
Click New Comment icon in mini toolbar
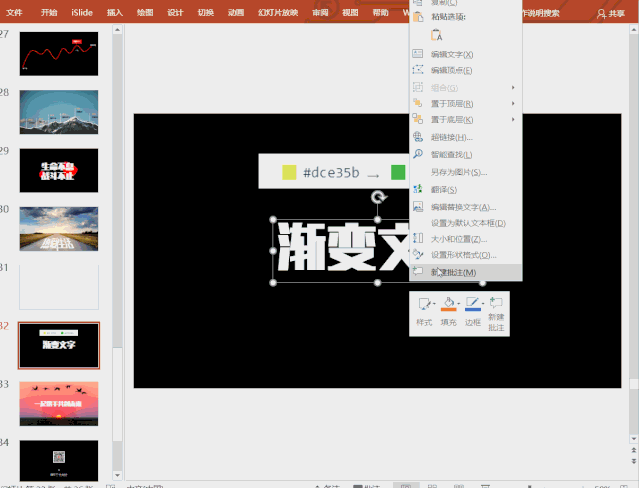pos(496,303)
